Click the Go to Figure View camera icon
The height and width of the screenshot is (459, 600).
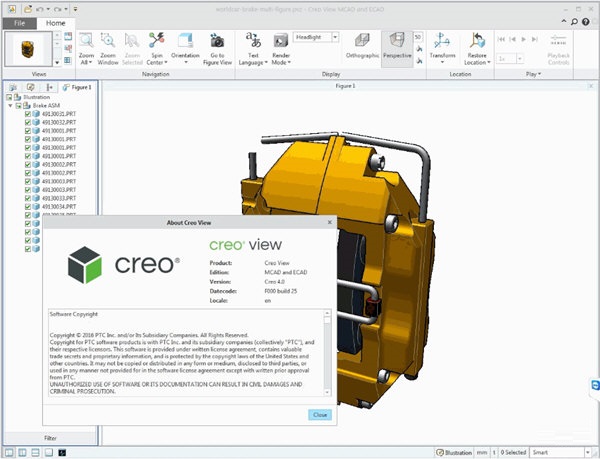click(x=217, y=42)
